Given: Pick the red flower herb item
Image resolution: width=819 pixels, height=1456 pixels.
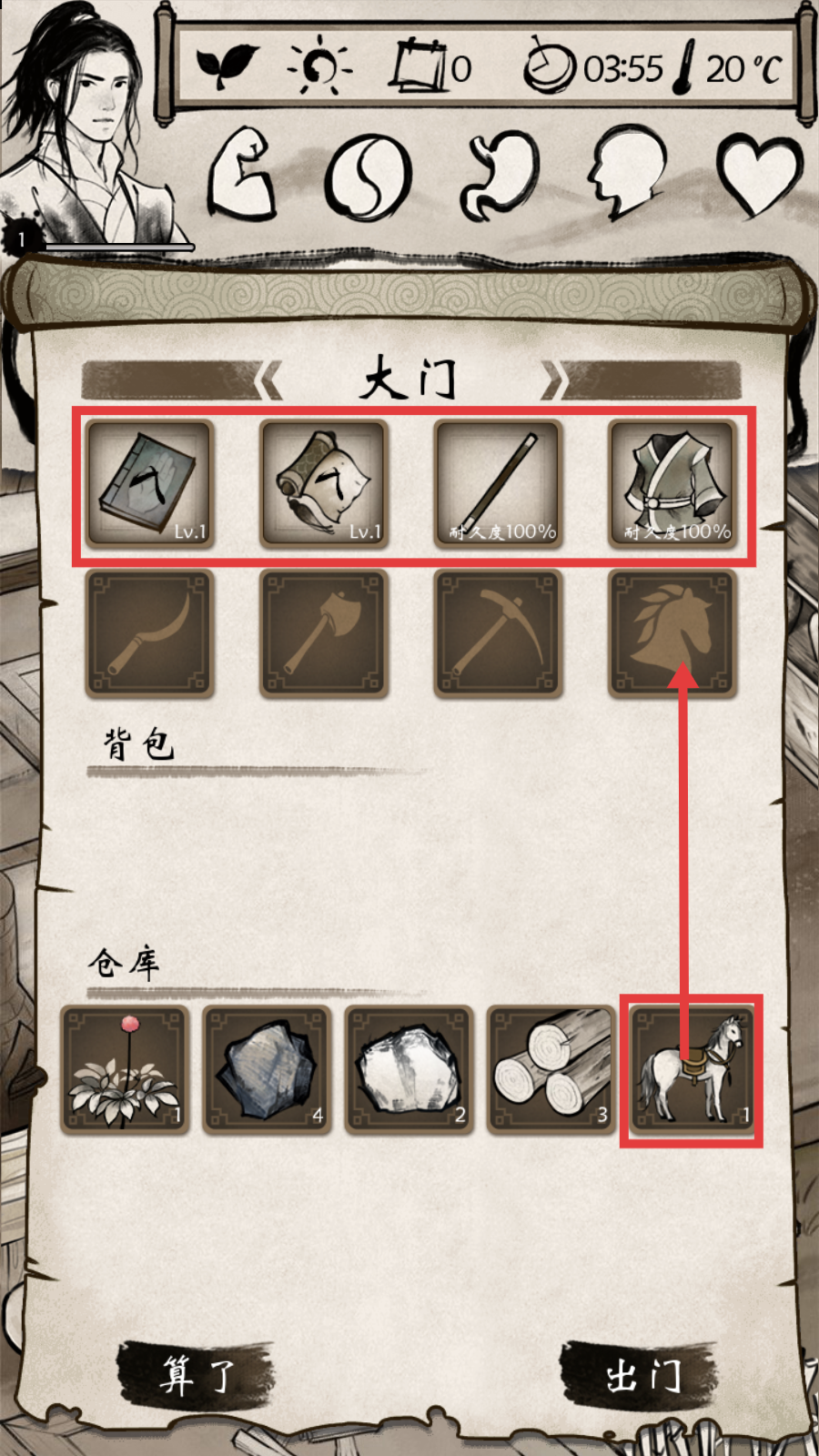Looking at the screenshot, I should pyautogui.click(x=125, y=1070).
